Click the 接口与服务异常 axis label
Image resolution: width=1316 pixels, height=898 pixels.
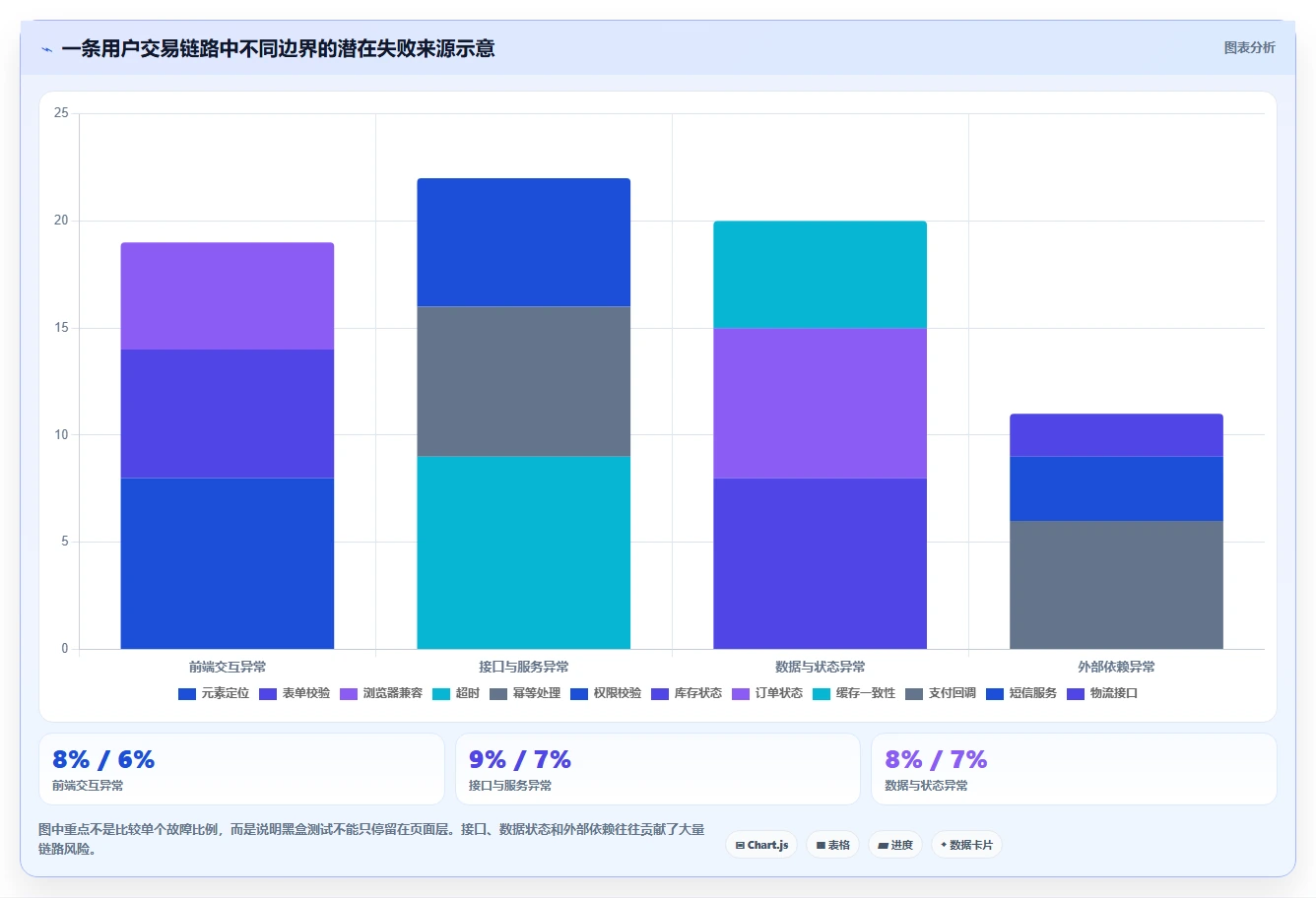pos(524,667)
